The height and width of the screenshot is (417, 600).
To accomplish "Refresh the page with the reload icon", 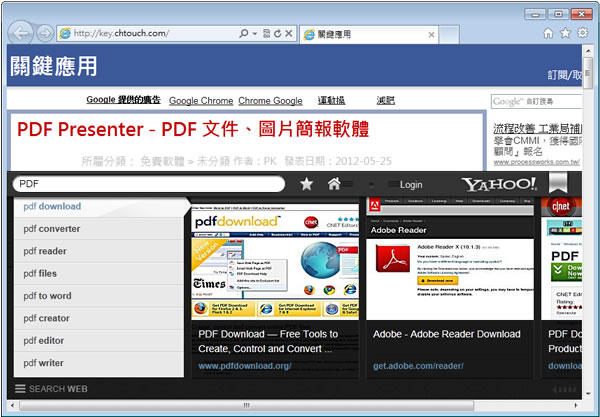I will pyautogui.click(x=277, y=34).
